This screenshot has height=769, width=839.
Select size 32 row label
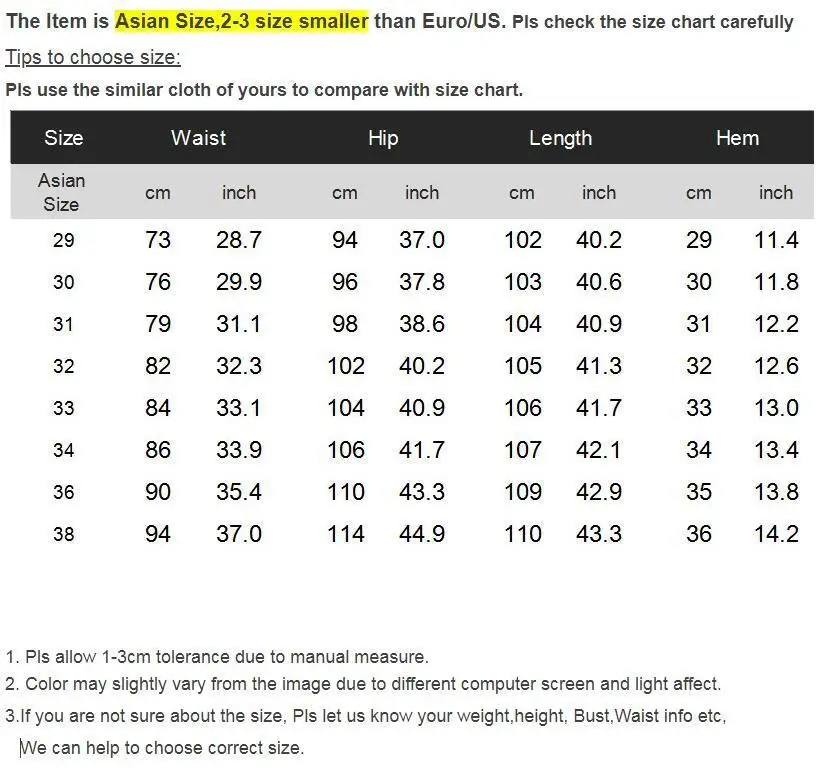[64, 367]
